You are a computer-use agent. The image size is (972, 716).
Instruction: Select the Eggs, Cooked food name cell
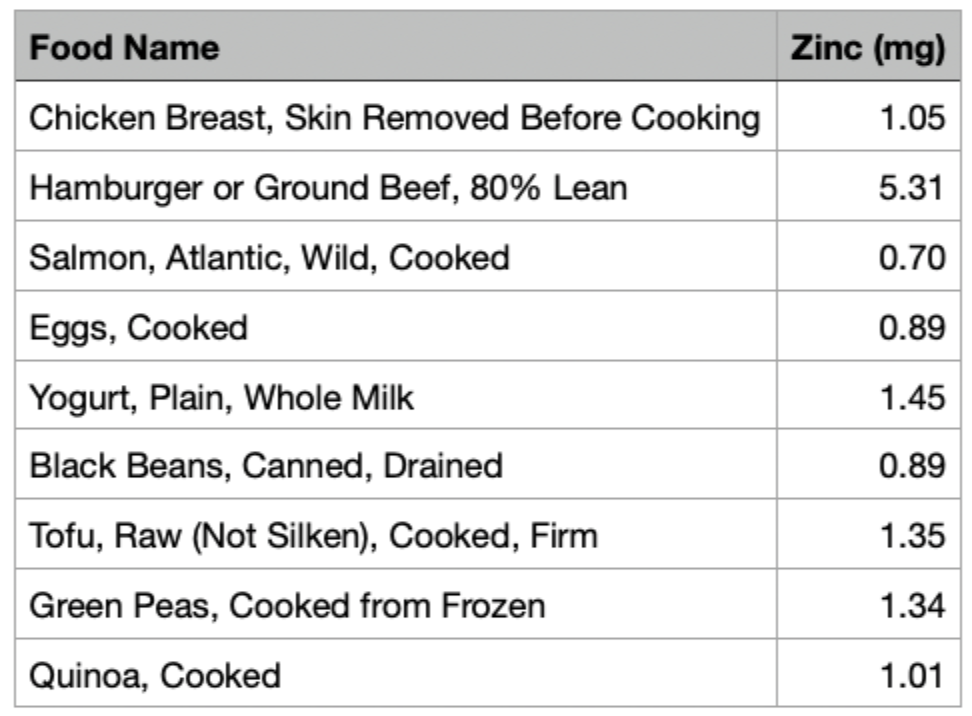395,326
